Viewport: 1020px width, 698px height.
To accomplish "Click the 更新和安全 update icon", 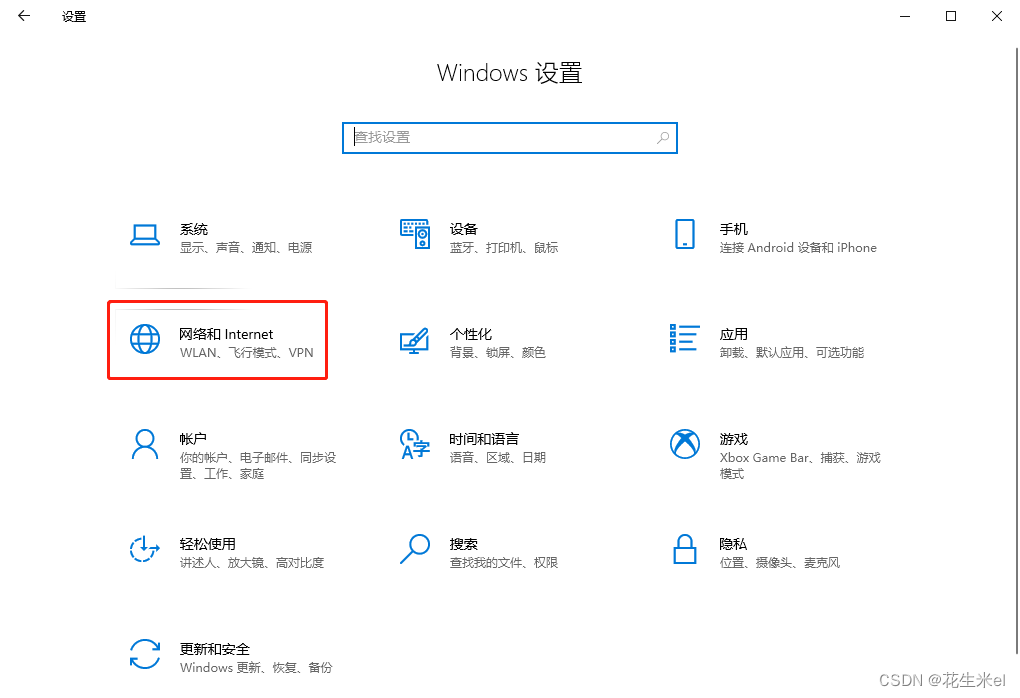I will pos(146,655).
